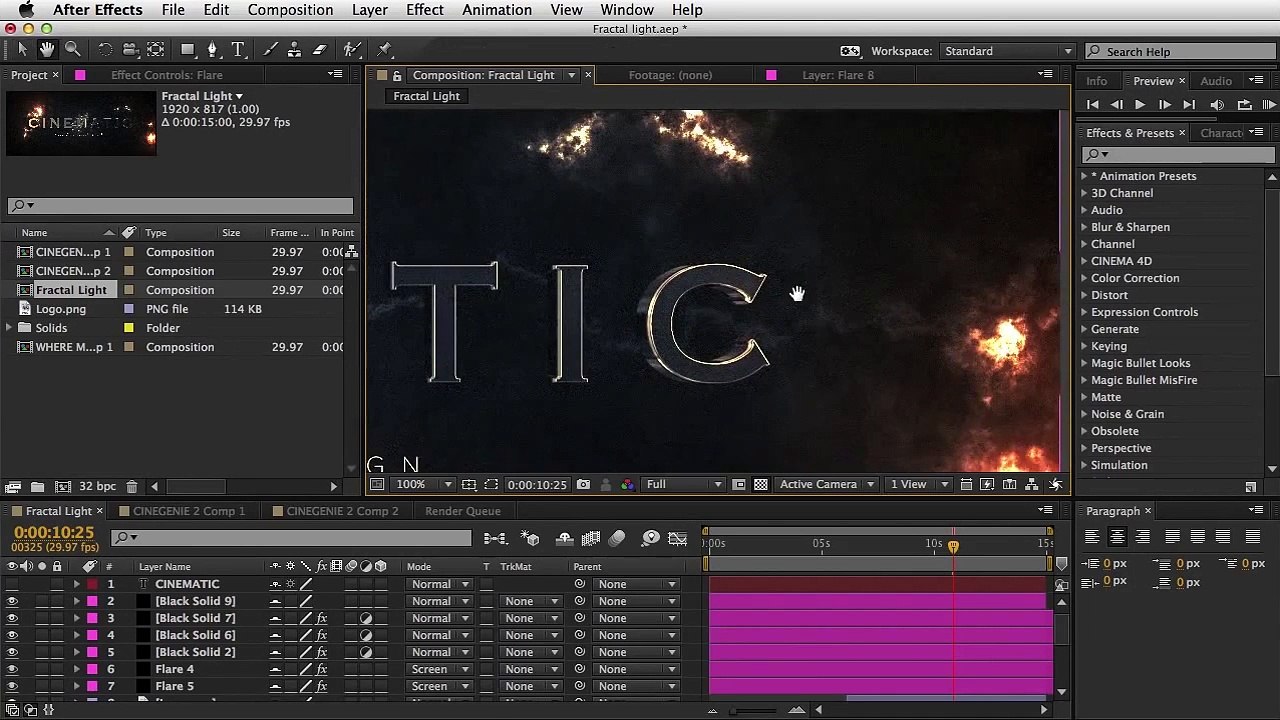Click the project color depth 32 bpc button
Viewport: 1280px width, 720px height.
(97, 487)
